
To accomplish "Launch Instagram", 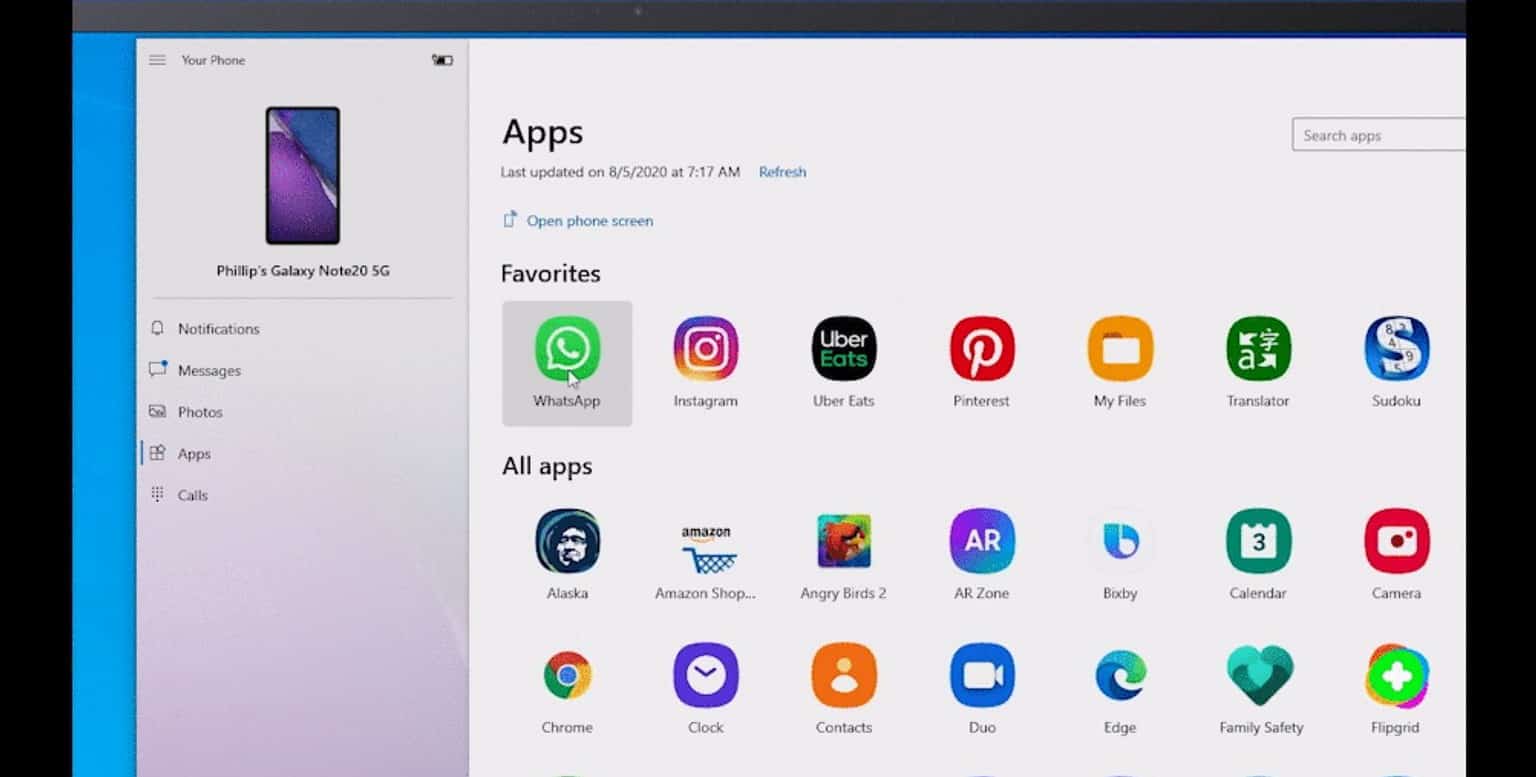I will [705, 349].
